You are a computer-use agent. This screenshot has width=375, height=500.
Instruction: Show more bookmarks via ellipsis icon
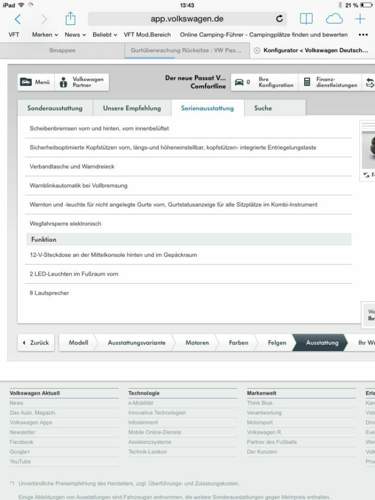pos(363,35)
